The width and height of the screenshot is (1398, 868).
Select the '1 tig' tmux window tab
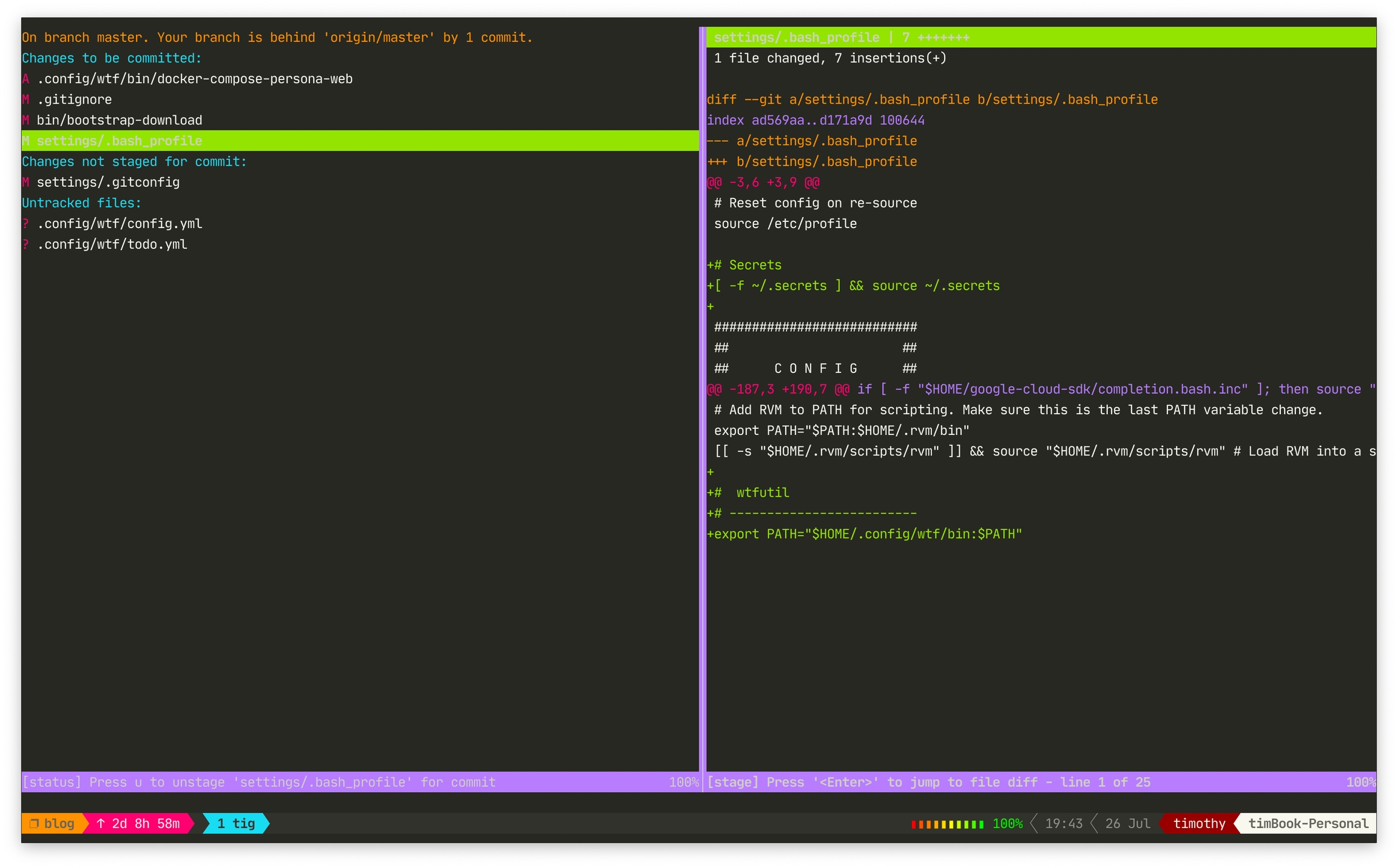[x=236, y=823]
